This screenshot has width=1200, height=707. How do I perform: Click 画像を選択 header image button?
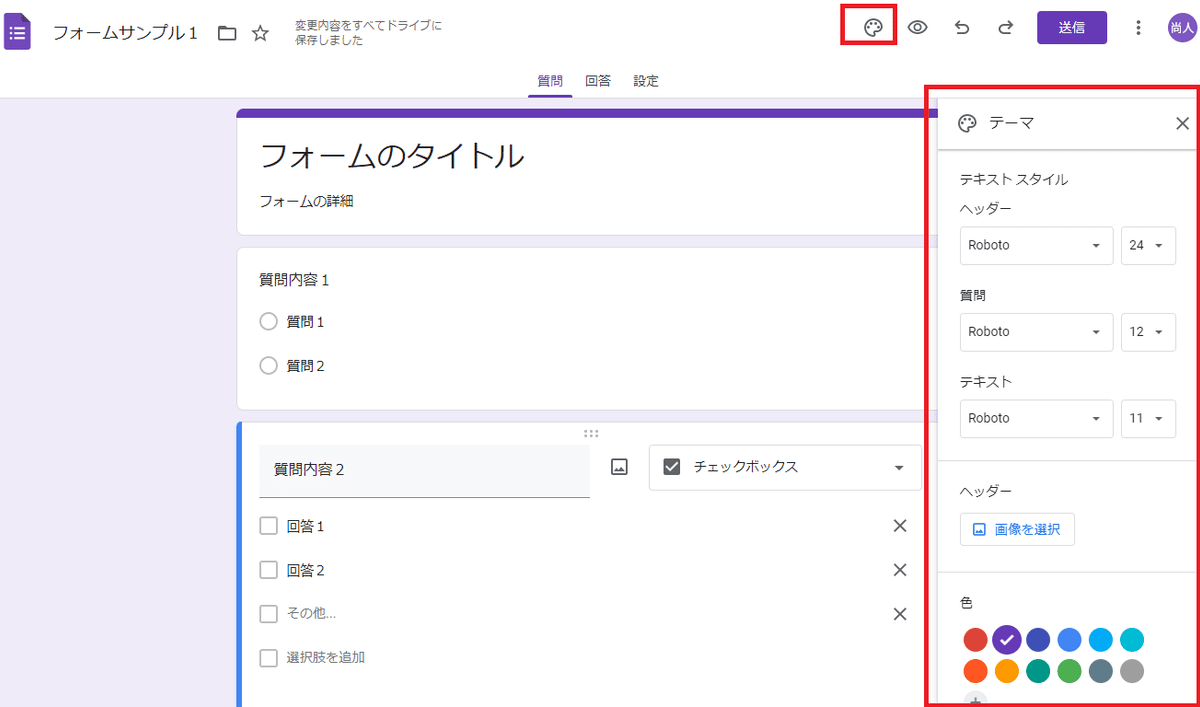[x=1017, y=529]
